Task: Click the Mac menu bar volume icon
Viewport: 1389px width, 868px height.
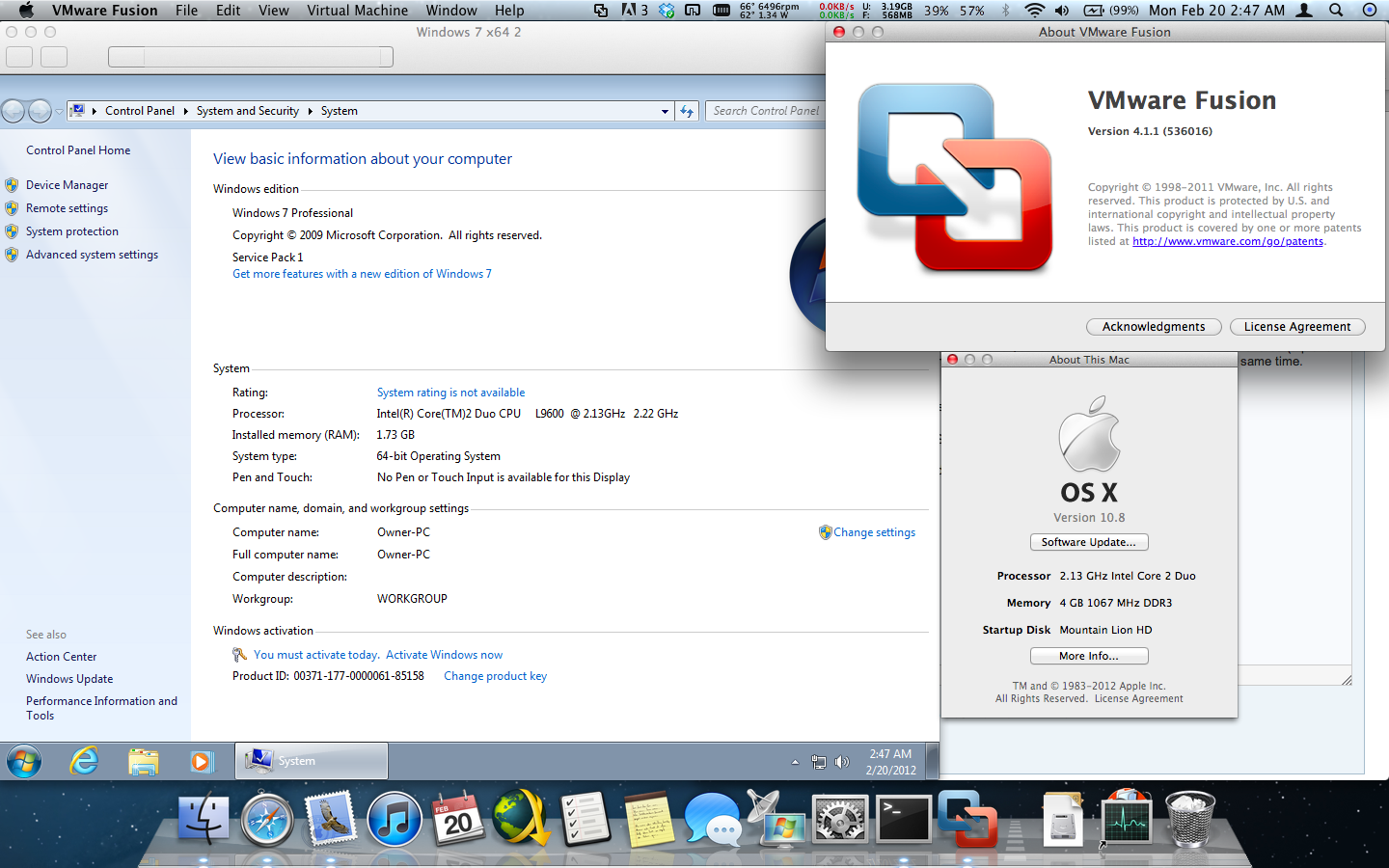Action: (1062, 10)
